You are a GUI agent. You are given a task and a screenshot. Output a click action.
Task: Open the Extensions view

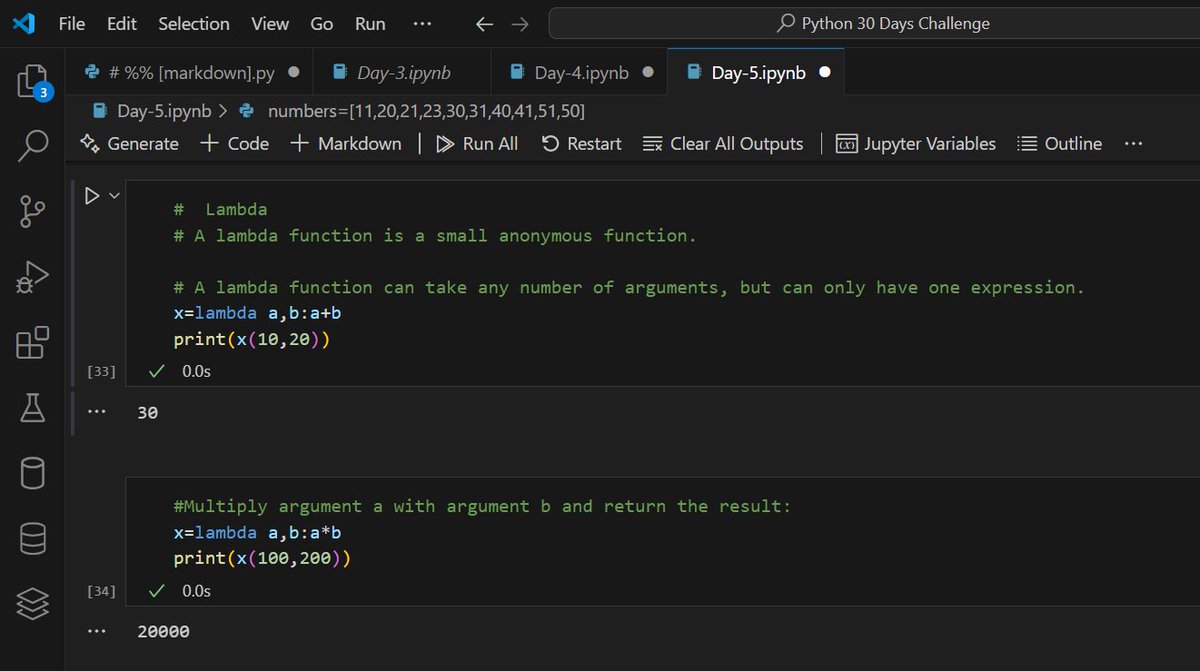[32, 343]
